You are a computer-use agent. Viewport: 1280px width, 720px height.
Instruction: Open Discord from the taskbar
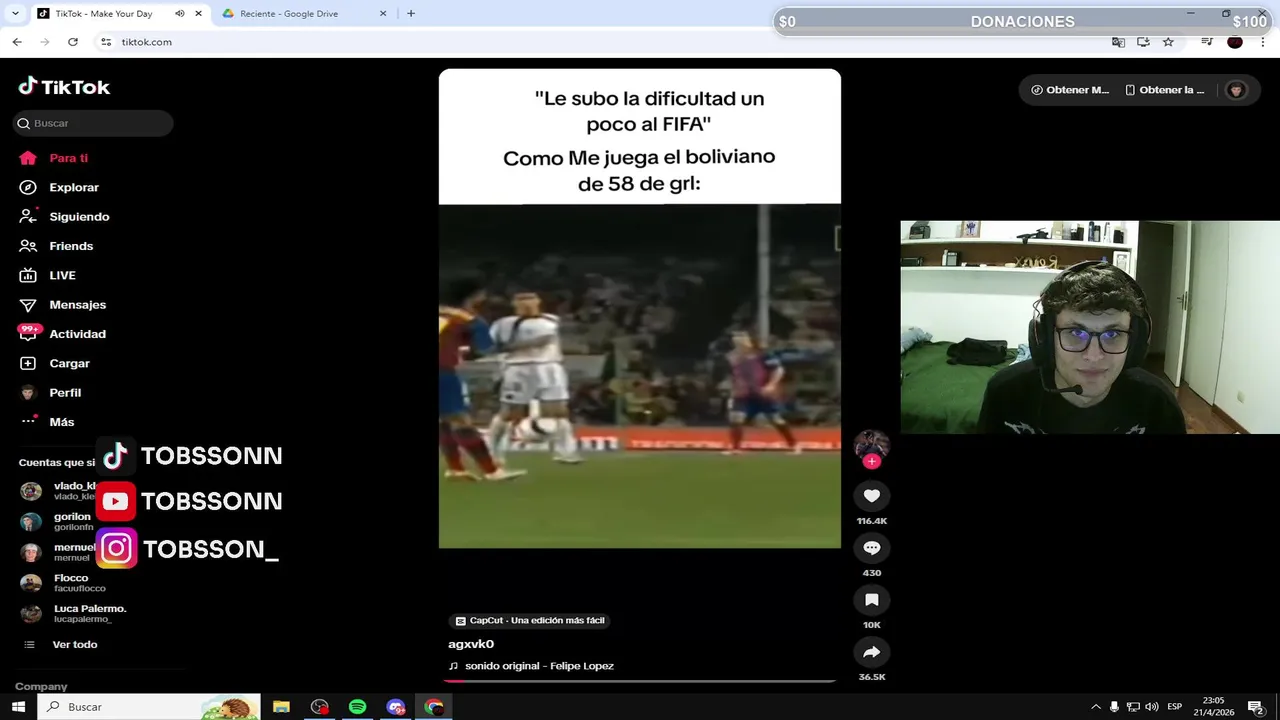[396, 707]
